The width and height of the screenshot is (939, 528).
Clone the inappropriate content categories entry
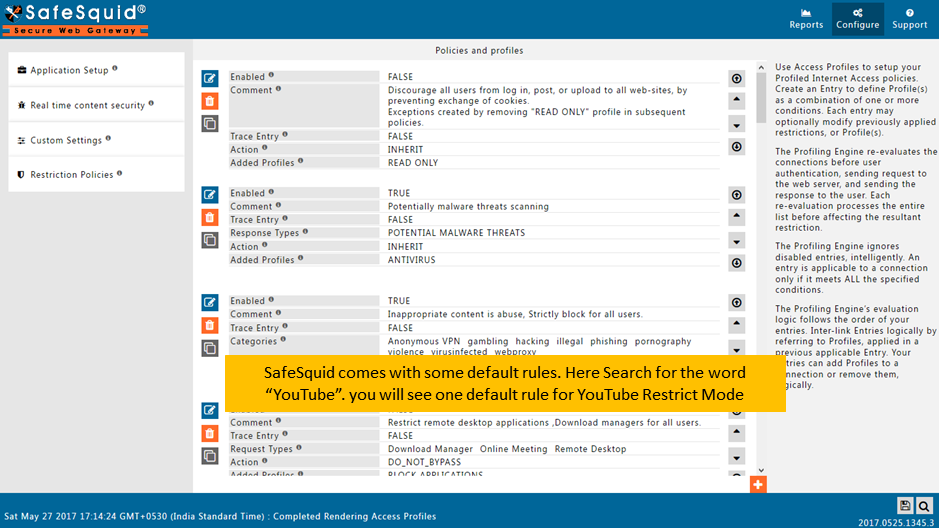point(210,348)
